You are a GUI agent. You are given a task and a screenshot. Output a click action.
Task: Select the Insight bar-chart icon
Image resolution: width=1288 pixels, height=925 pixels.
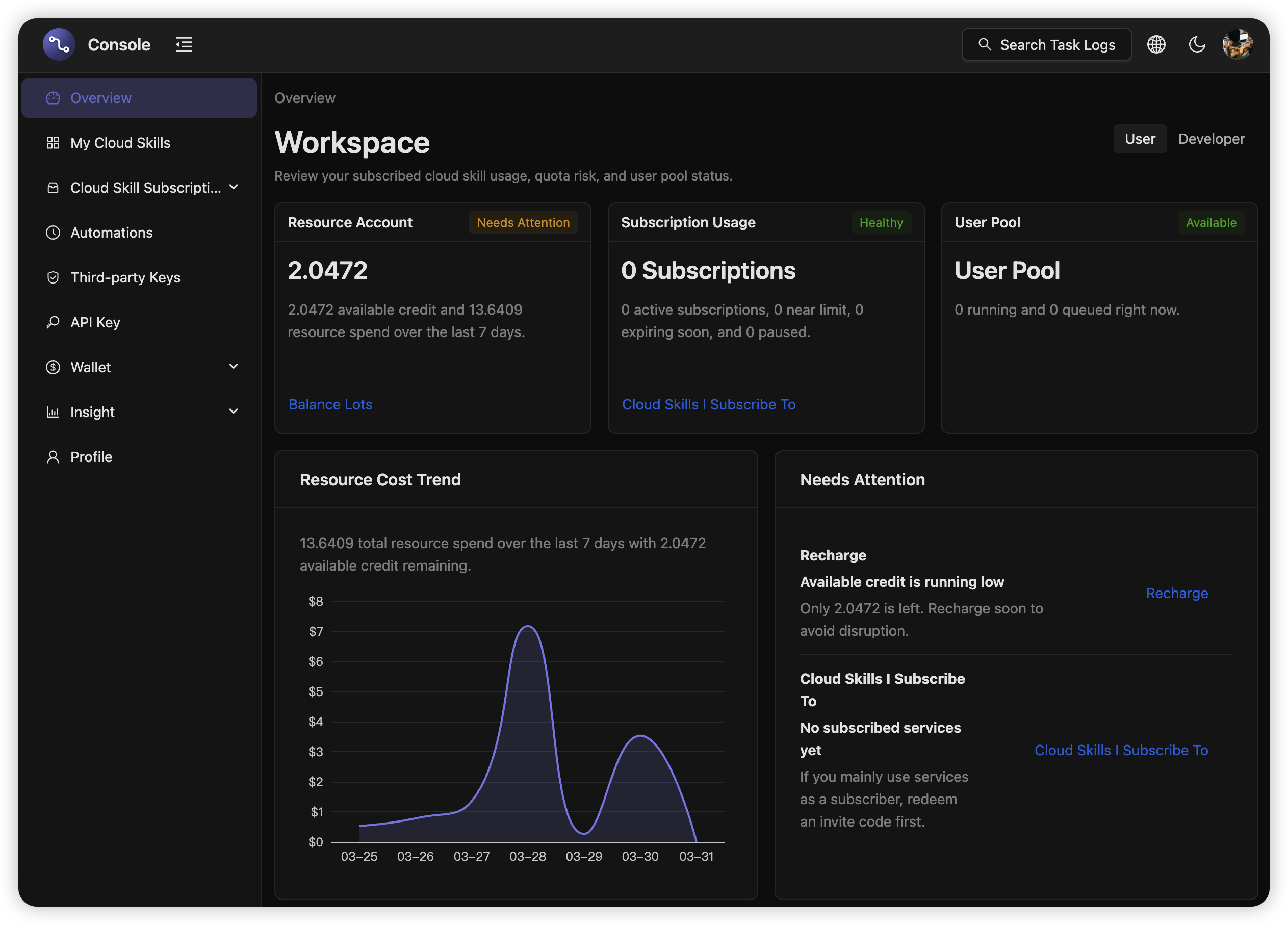click(x=53, y=412)
